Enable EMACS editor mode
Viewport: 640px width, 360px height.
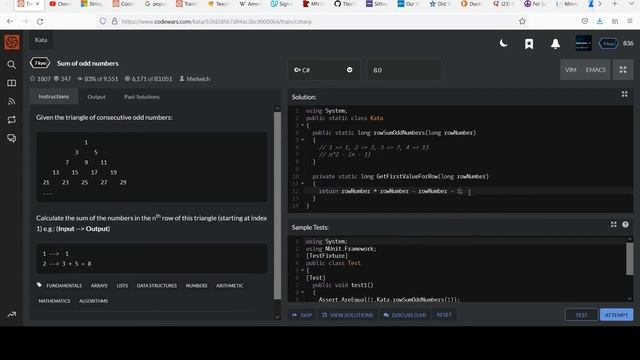596,70
